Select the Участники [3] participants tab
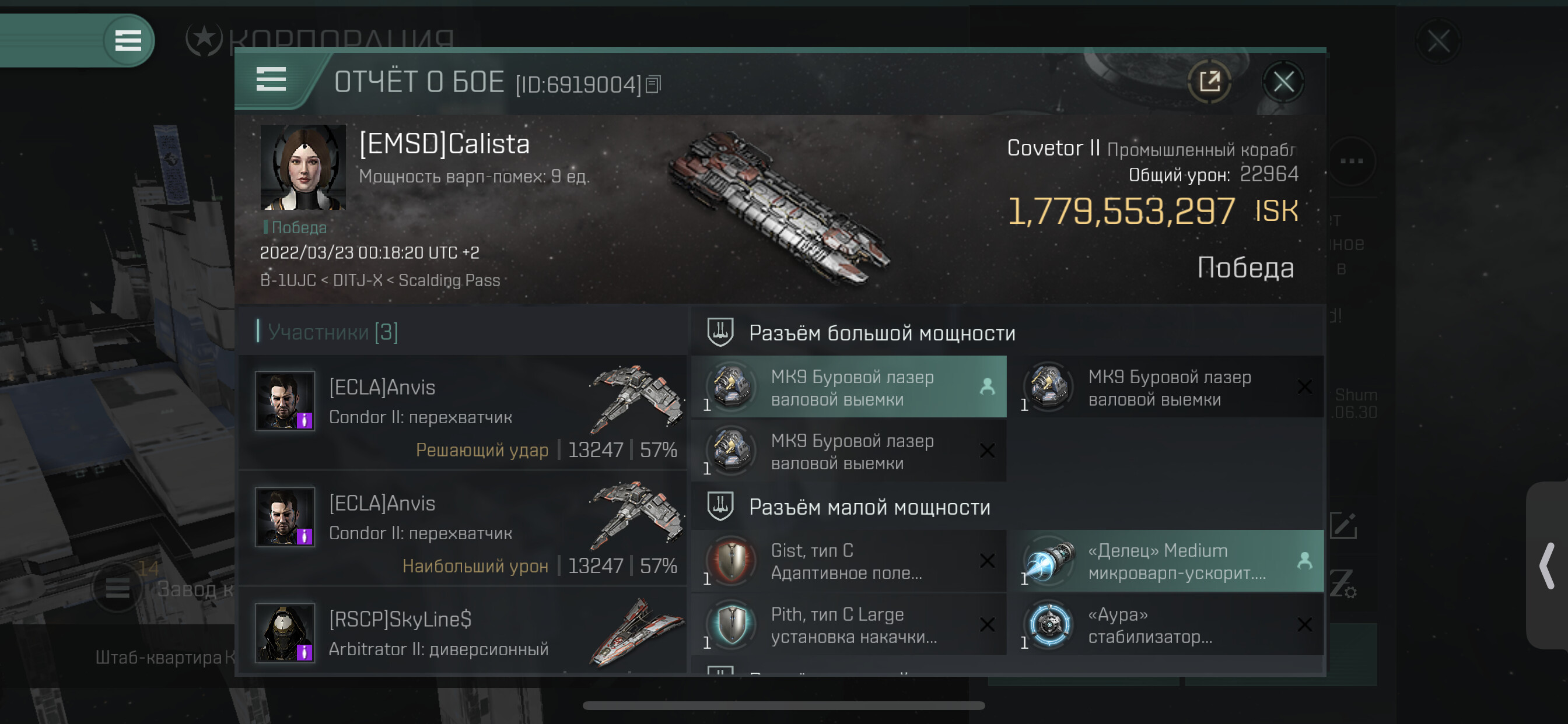 click(x=332, y=332)
